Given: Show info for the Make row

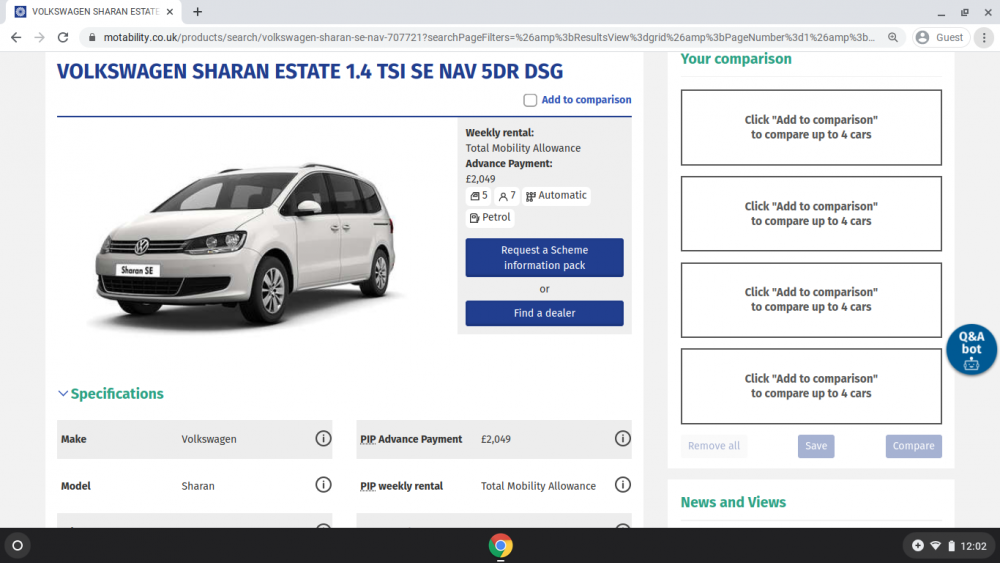Looking at the screenshot, I should point(323,439).
